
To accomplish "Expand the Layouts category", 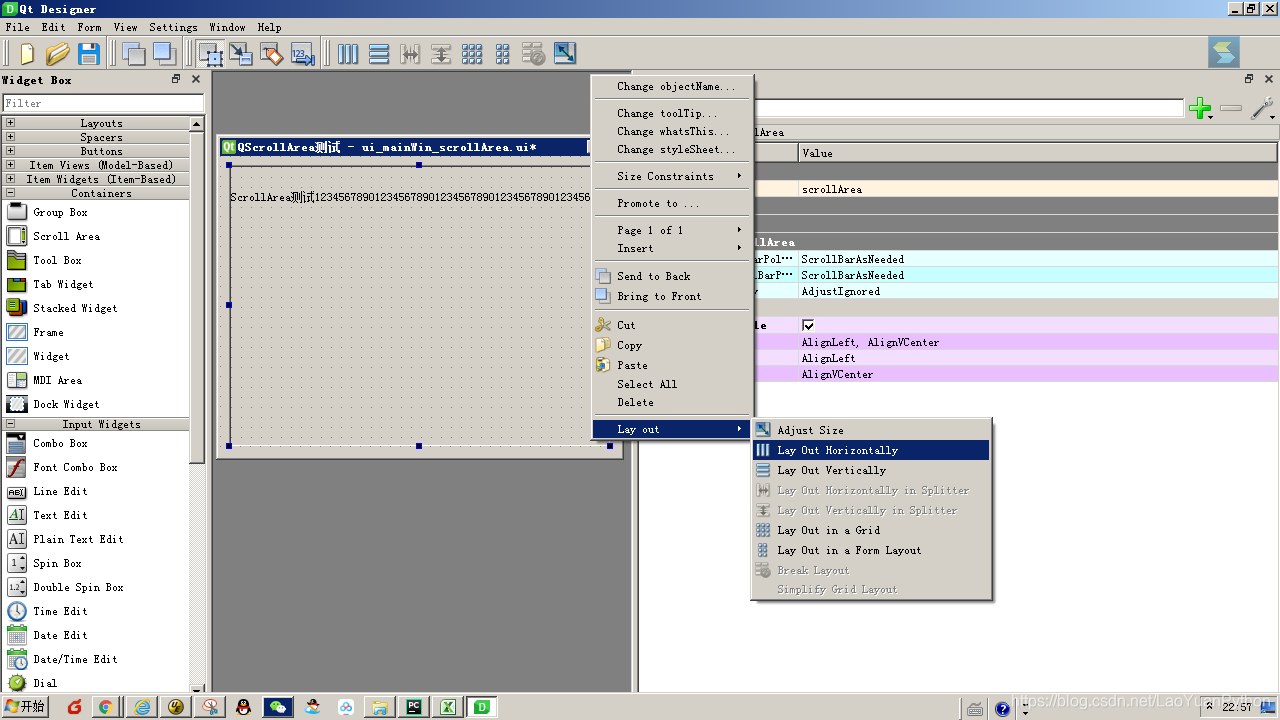I will point(10,123).
